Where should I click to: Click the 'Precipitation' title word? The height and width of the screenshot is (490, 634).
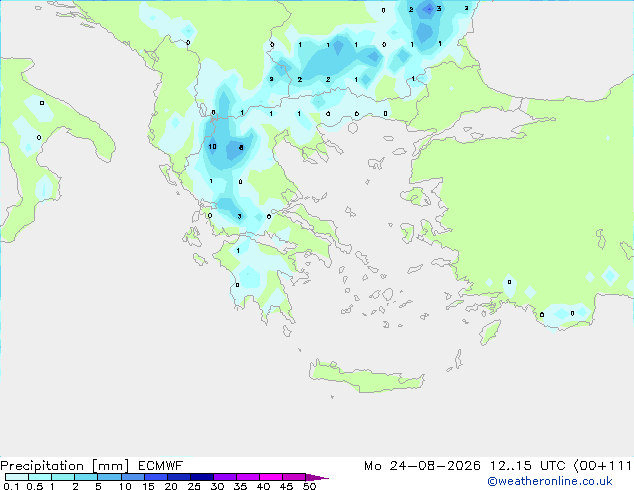tap(42, 466)
